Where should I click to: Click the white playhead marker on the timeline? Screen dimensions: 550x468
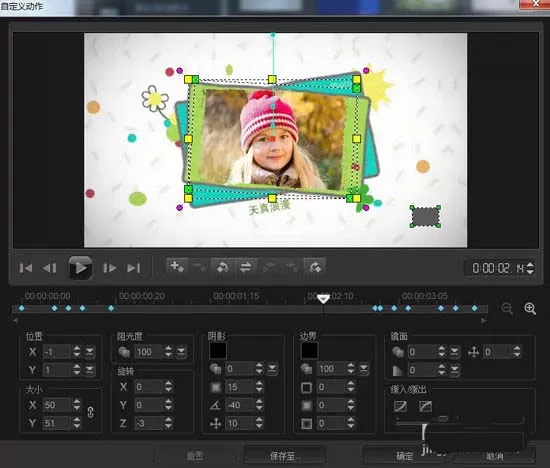pos(323,299)
